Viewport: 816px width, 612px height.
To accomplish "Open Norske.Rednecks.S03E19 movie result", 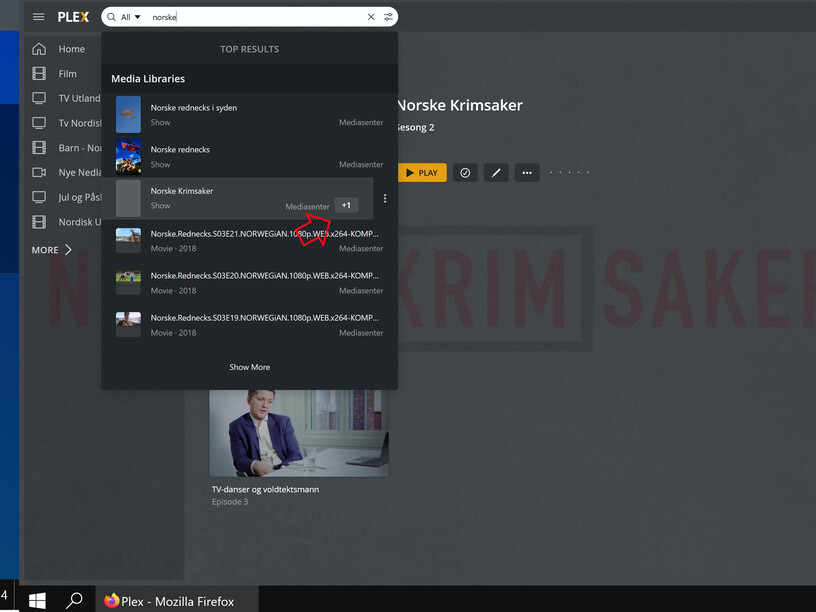I will pos(249,325).
